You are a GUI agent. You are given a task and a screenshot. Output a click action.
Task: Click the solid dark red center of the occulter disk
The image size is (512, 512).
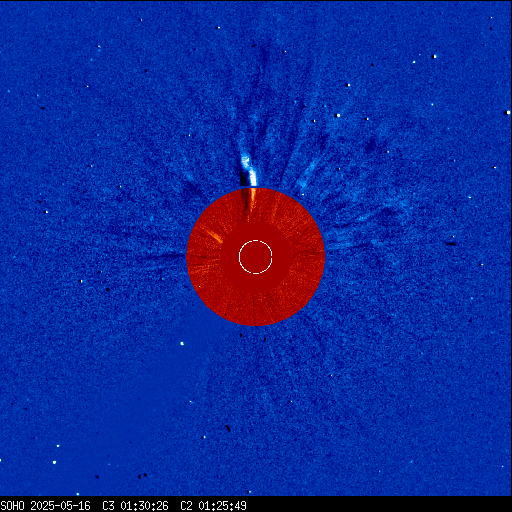[x=256, y=257]
